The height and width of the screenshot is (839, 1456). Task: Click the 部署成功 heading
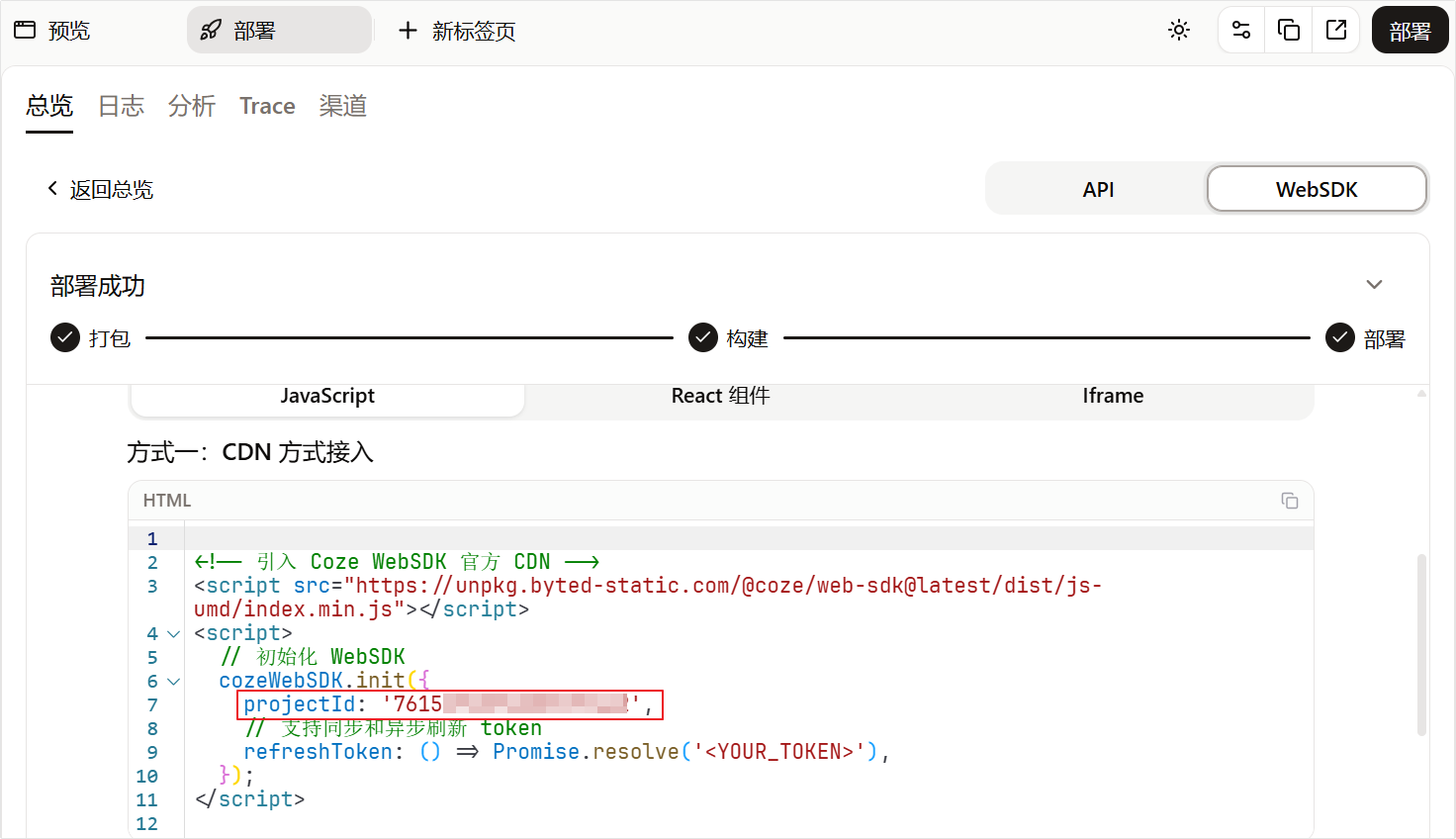pos(98,286)
